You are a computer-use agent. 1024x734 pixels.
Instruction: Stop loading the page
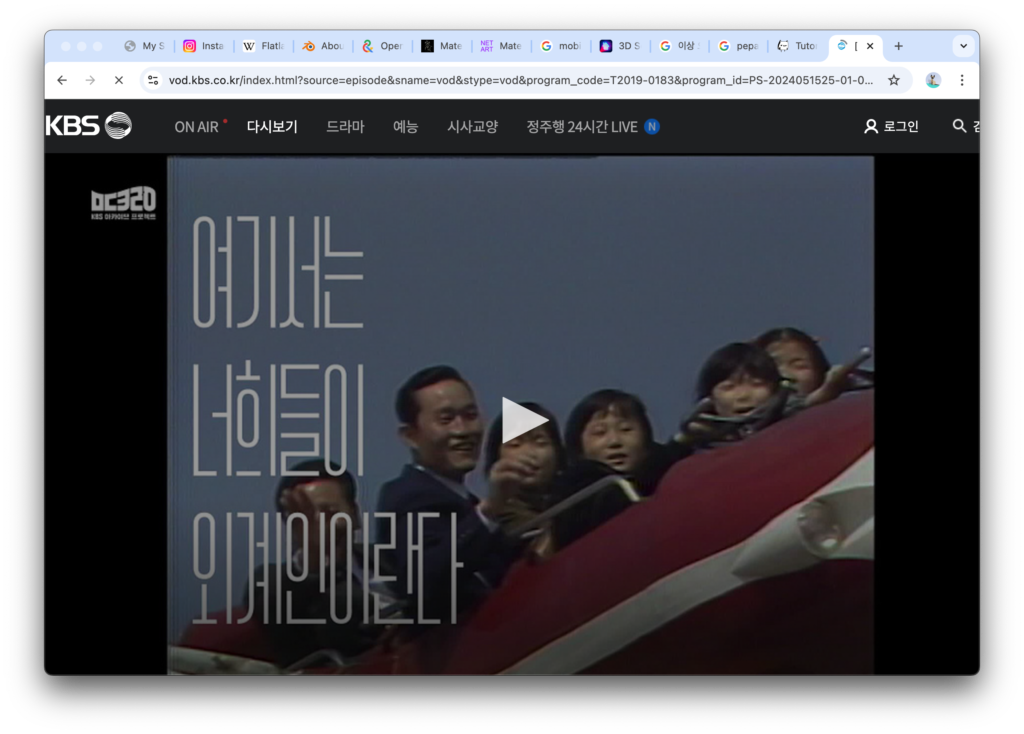click(x=118, y=80)
